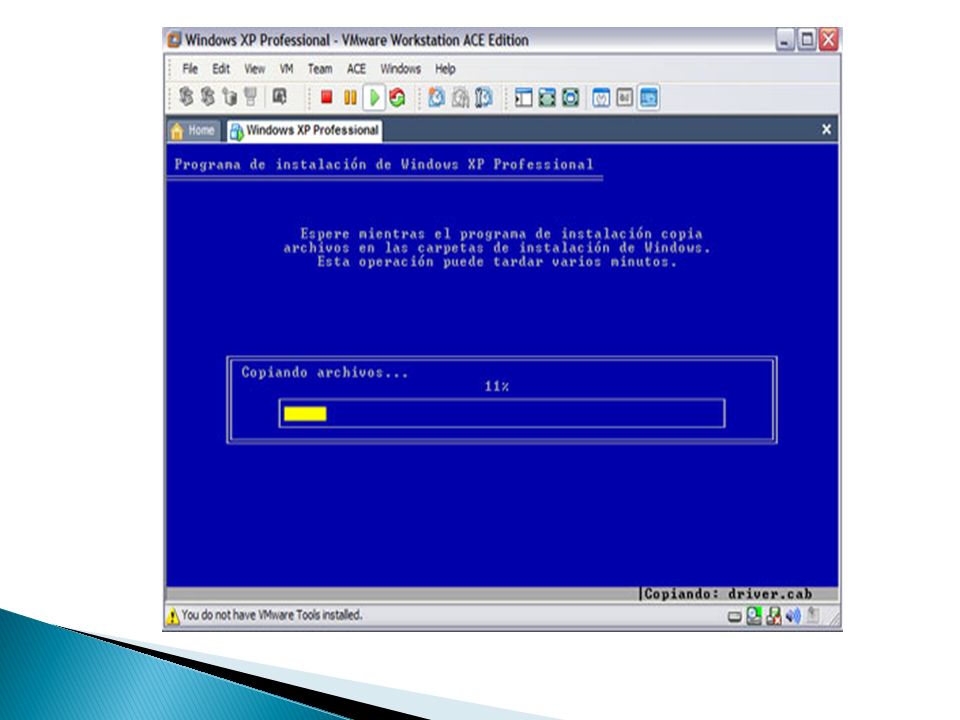Click 'Copiando: driver.cab' status text
960x720 pixels.
(x=728, y=594)
